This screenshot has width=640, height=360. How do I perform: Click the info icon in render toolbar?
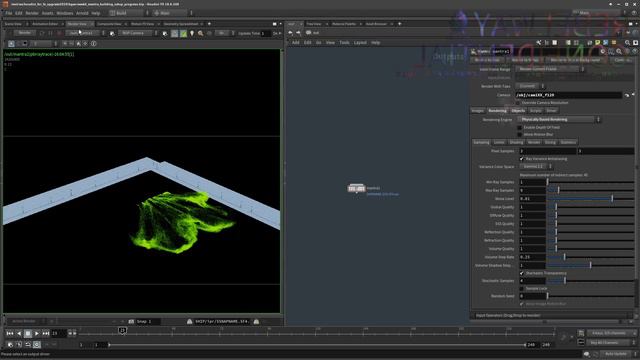(x=94, y=44)
